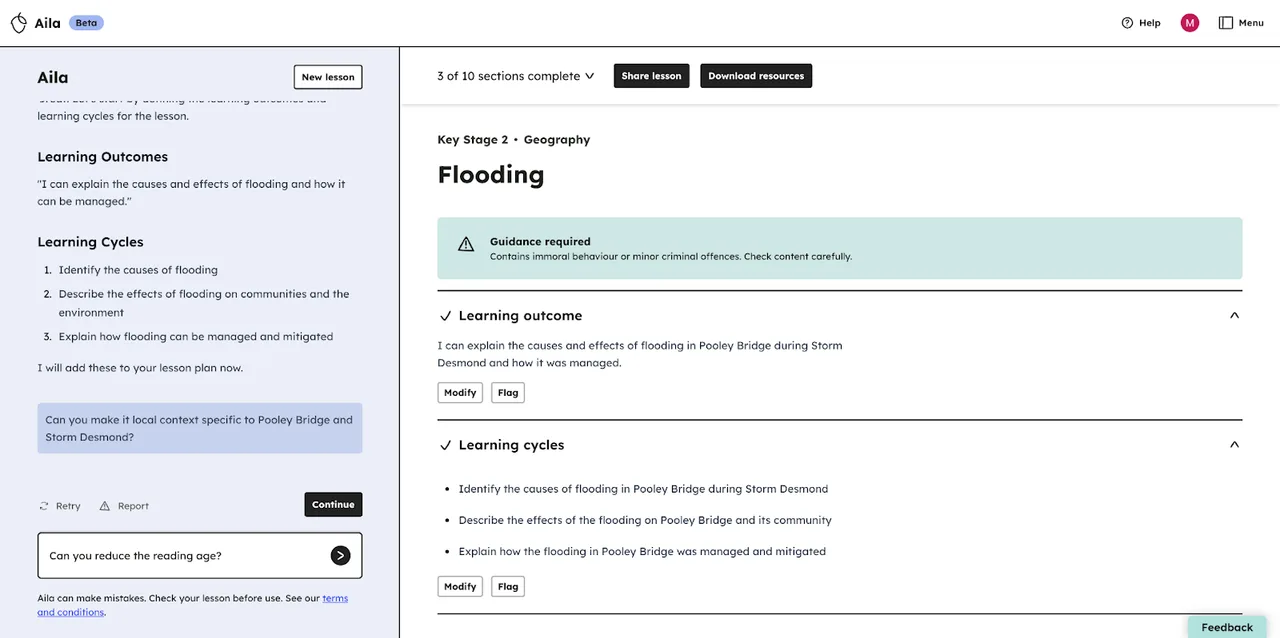Viewport: 1280px width, 638px height.
Task: Click the Guidance required heading text
Action: click(x=540, y=242)
